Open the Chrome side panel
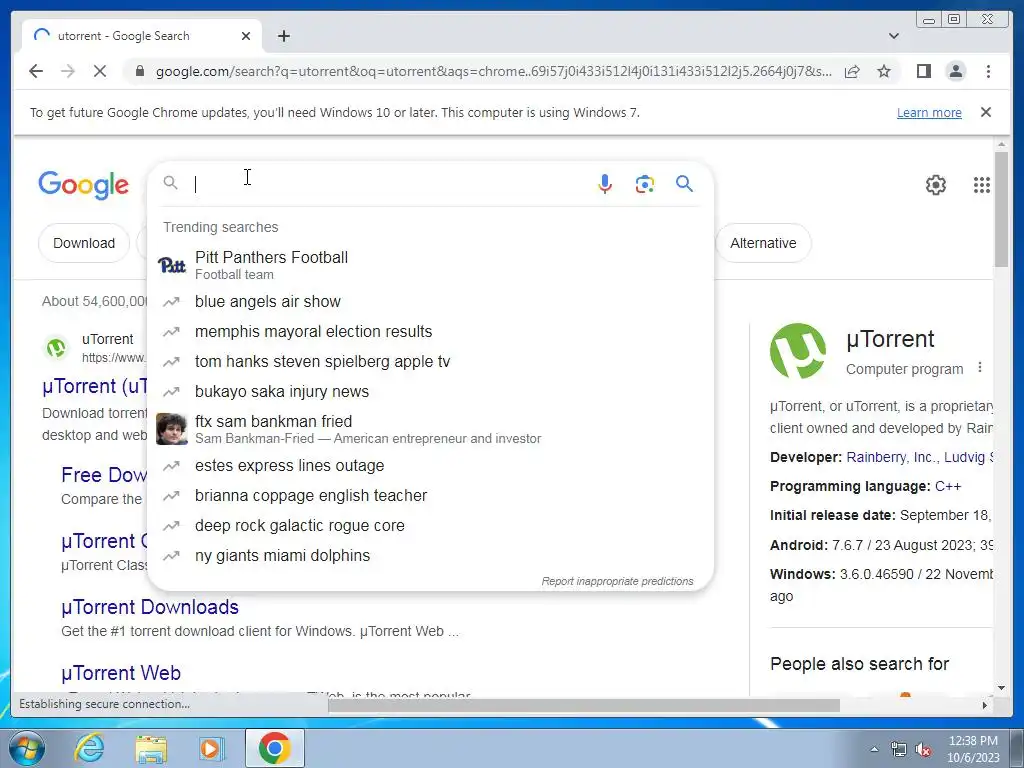This screenshot has width=1024, height=768. [923, 71]
